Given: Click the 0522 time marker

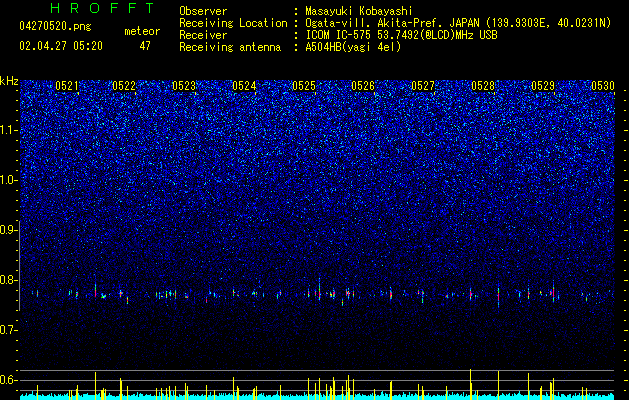Looking at the screenshot, I should (124, 86).
